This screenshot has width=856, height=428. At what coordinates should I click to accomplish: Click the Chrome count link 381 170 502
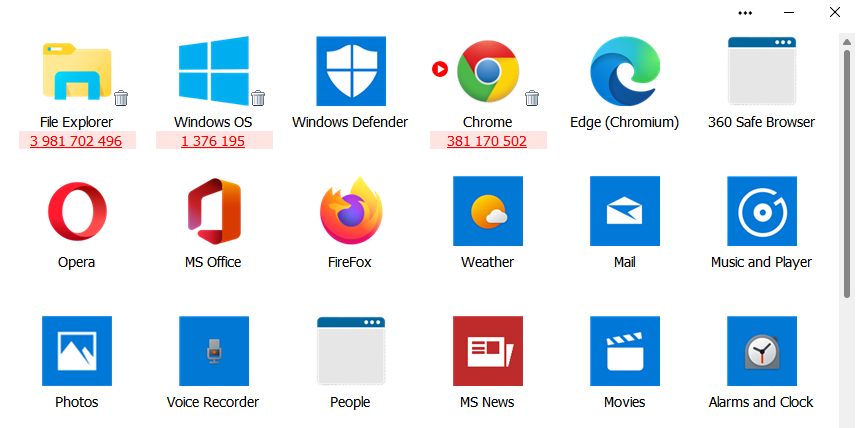click(x=487, y=141)
